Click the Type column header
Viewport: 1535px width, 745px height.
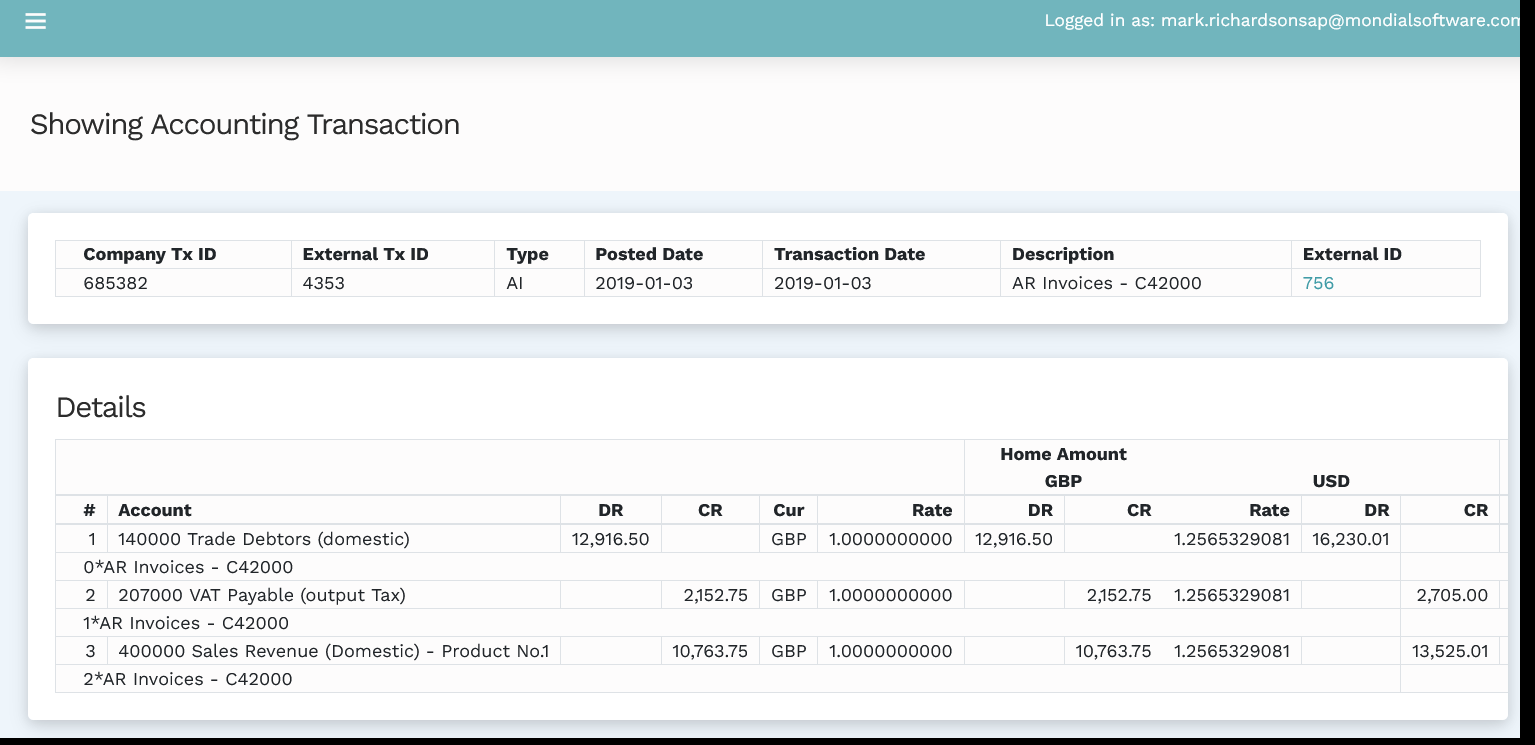527,254
